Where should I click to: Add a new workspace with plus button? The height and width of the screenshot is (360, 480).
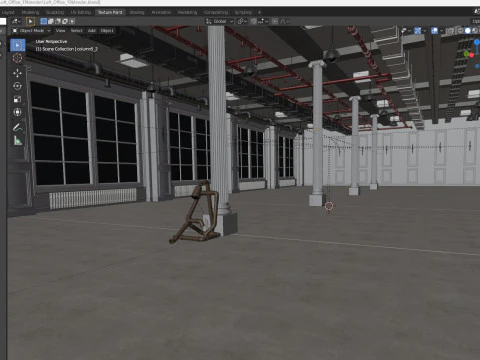tap(259, 12)
